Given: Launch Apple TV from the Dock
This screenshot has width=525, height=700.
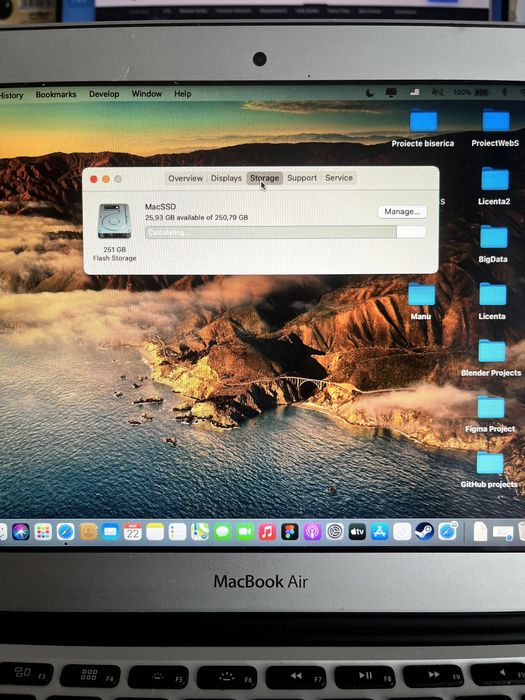Looking at the screenshot, I should [357, 532].
